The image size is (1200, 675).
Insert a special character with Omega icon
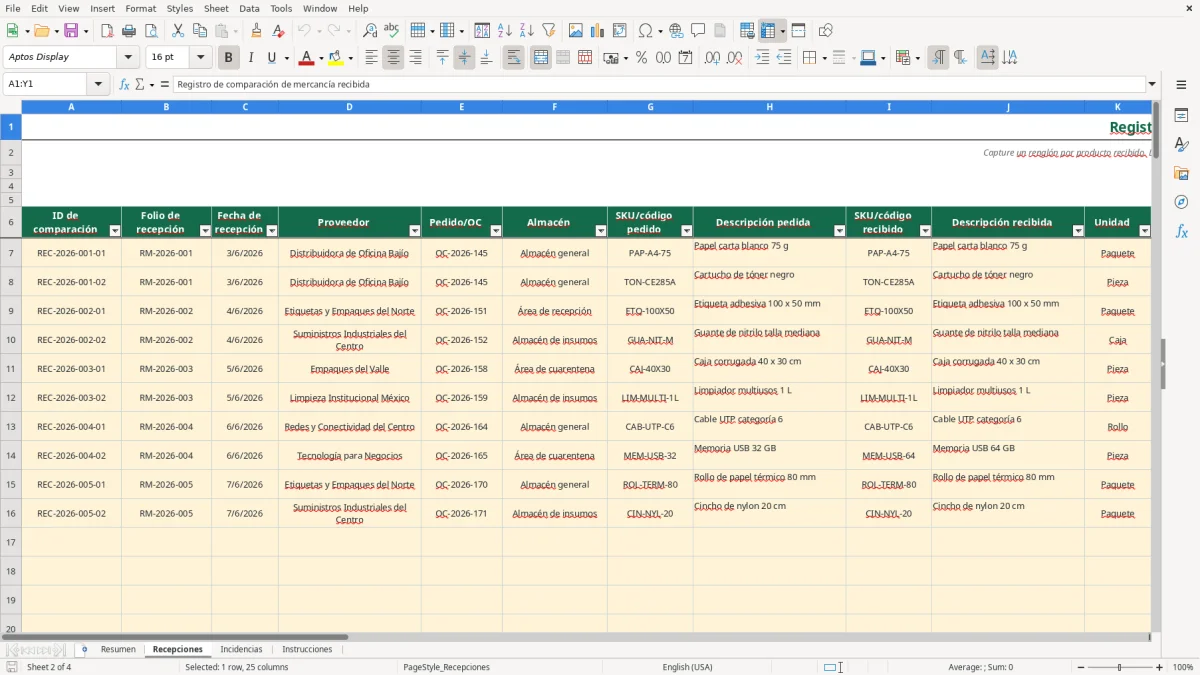pos(645,31)
